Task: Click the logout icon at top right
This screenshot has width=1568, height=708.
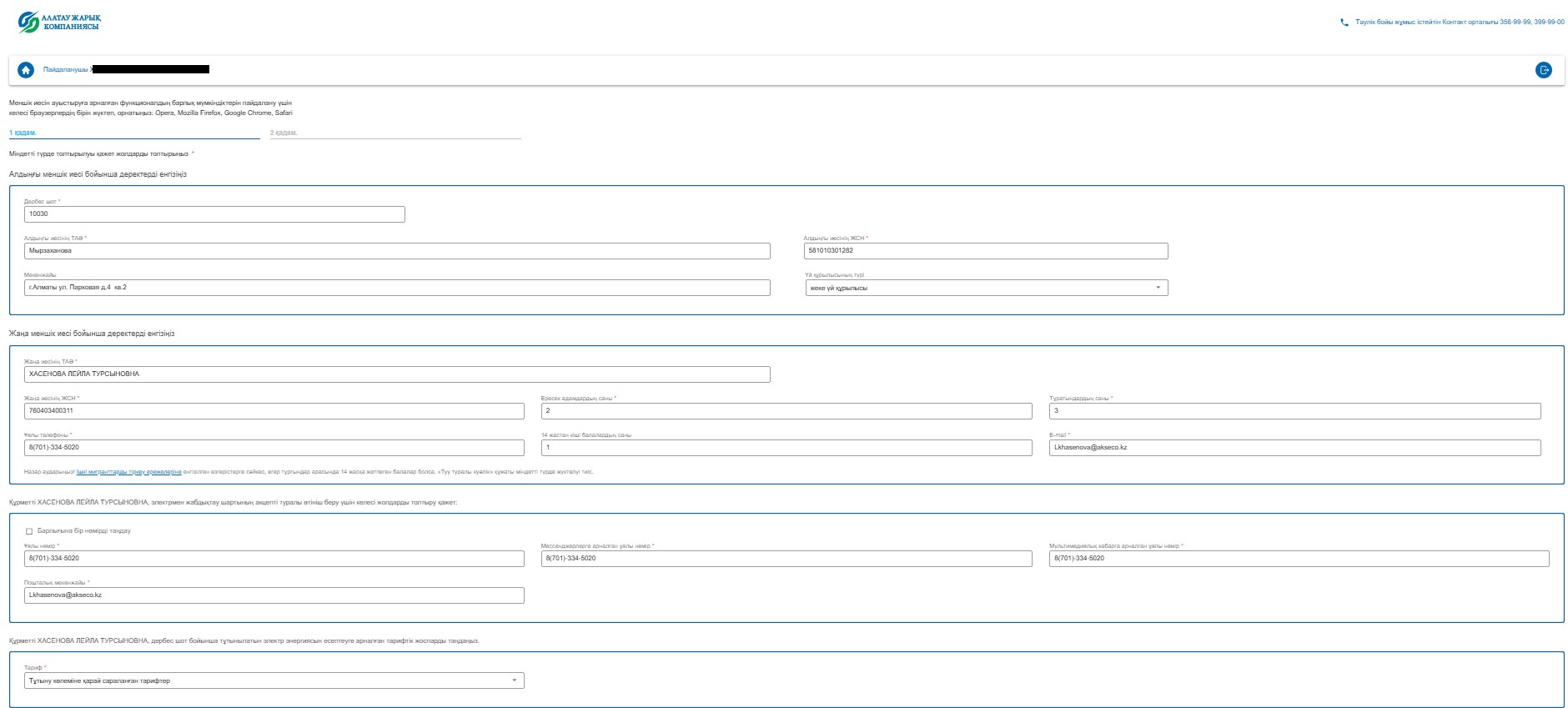Action: click(x=1543, y=70)
